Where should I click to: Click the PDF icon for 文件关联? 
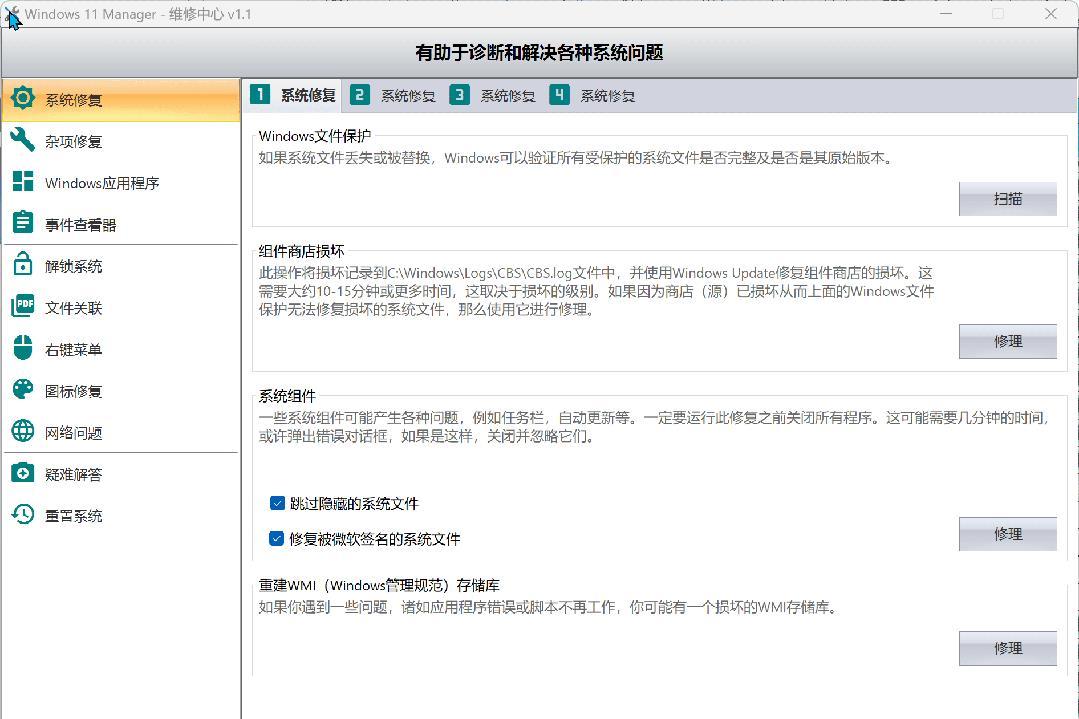[x=23, y=305]
